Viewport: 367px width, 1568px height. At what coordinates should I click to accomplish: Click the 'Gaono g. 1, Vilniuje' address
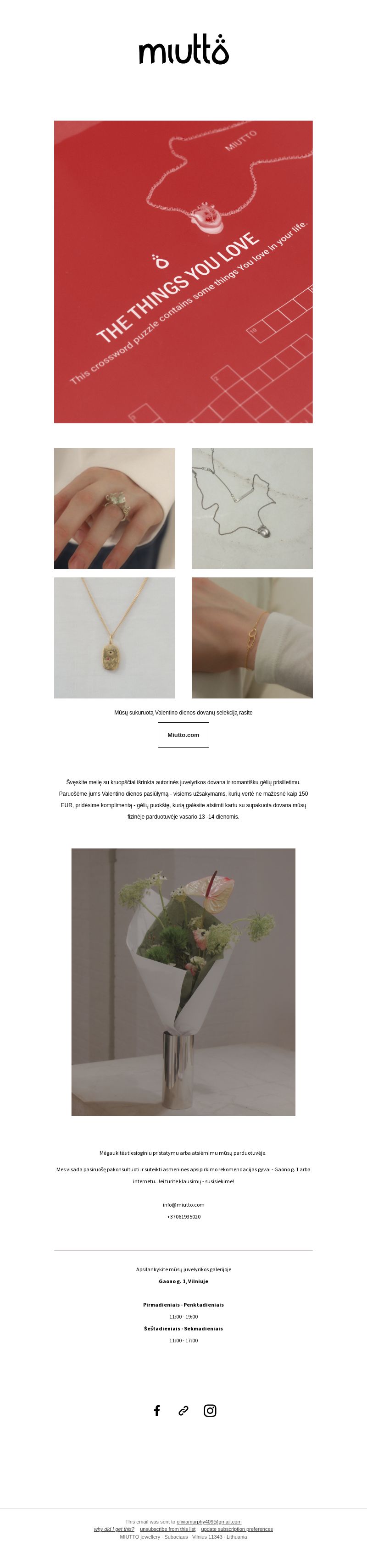click(183, 1281)
